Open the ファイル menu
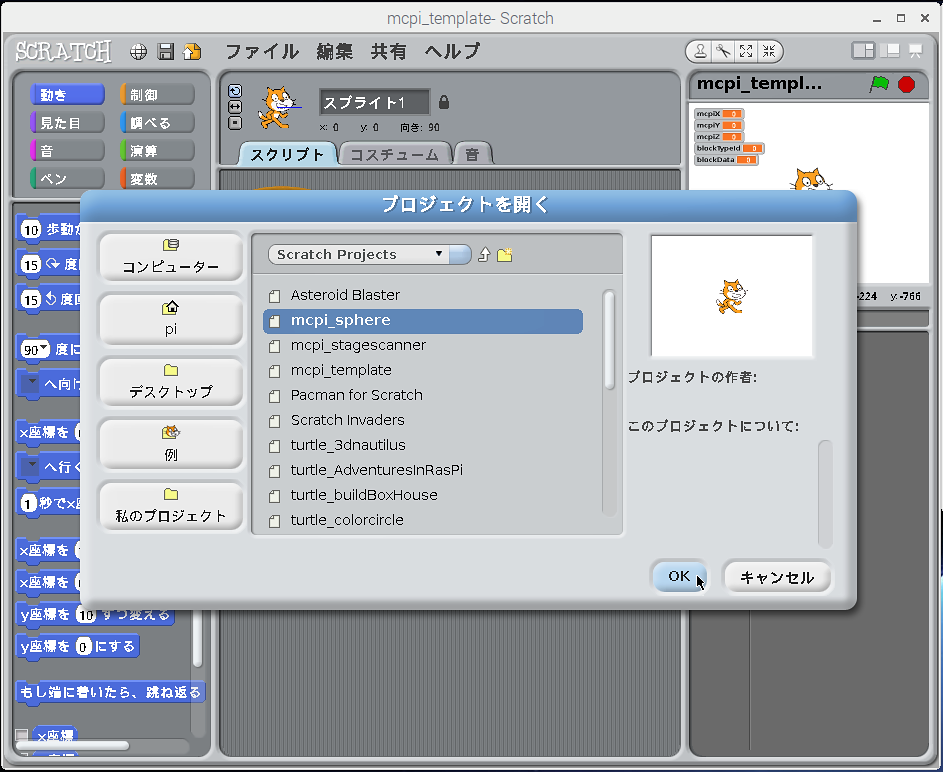This screenshot has width=943, height=772. coord(262,52)
